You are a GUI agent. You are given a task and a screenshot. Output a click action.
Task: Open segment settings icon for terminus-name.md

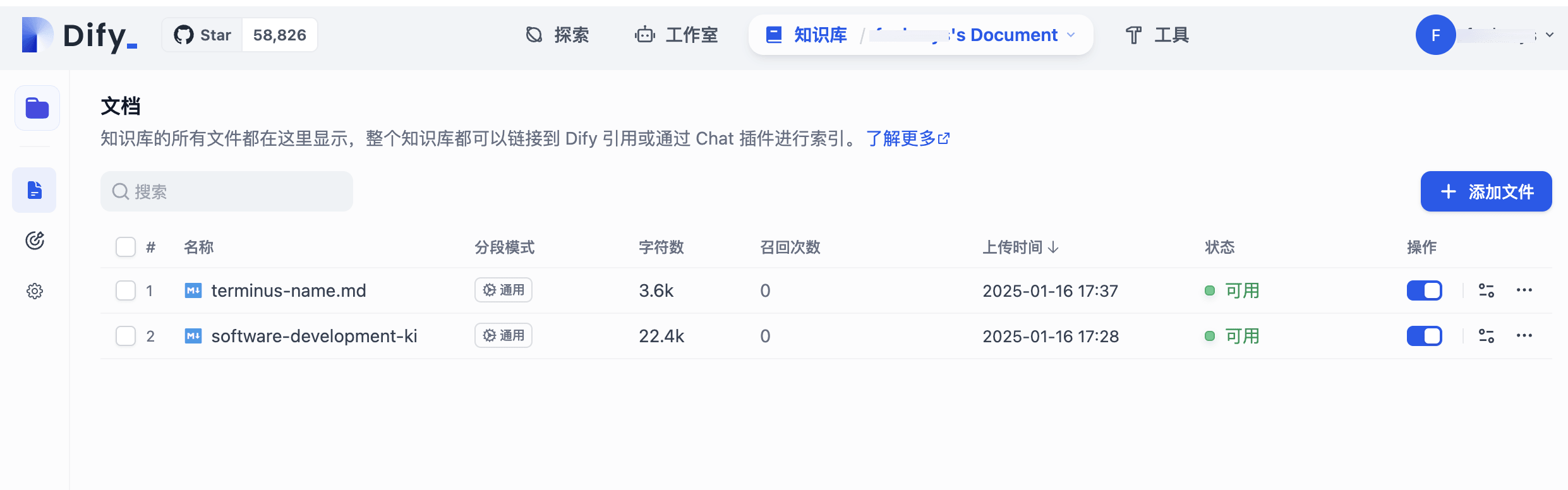coord(1486,290)
